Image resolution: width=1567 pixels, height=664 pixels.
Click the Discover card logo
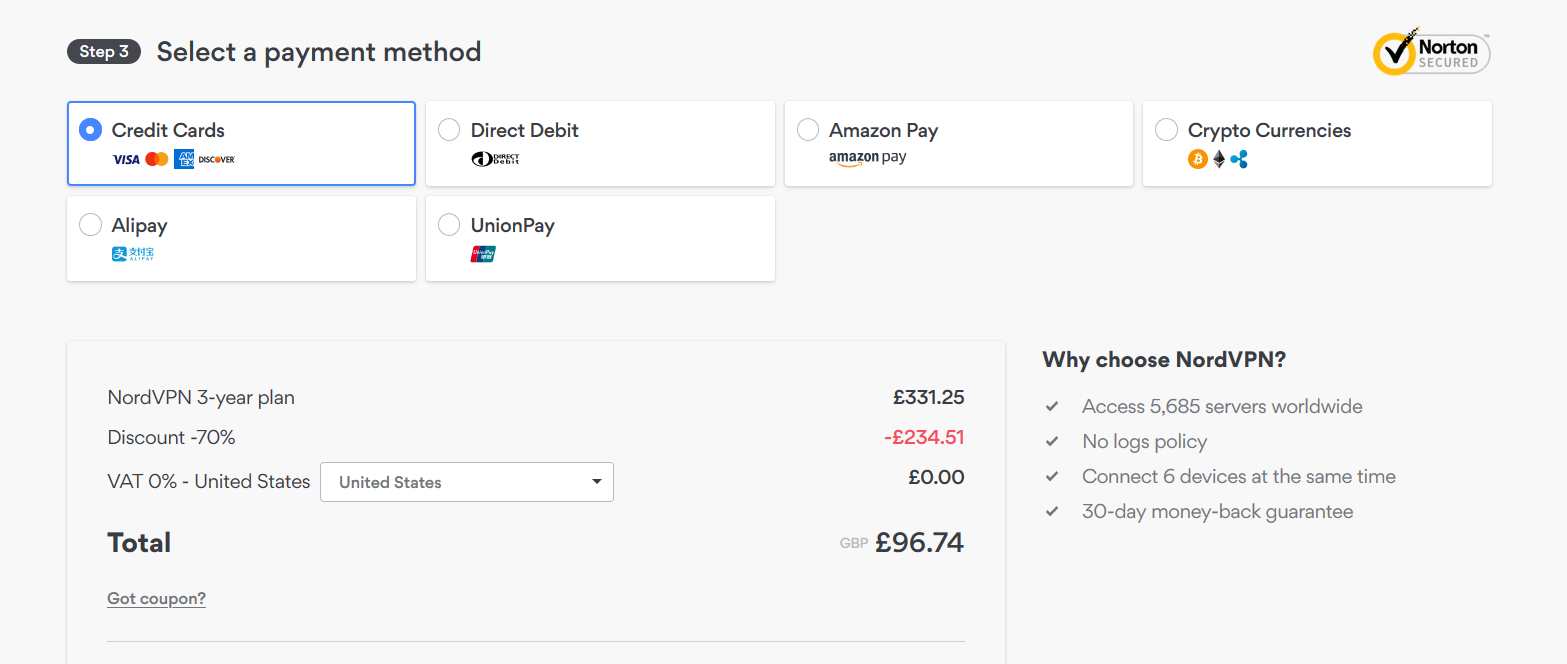tap(216, 159)
